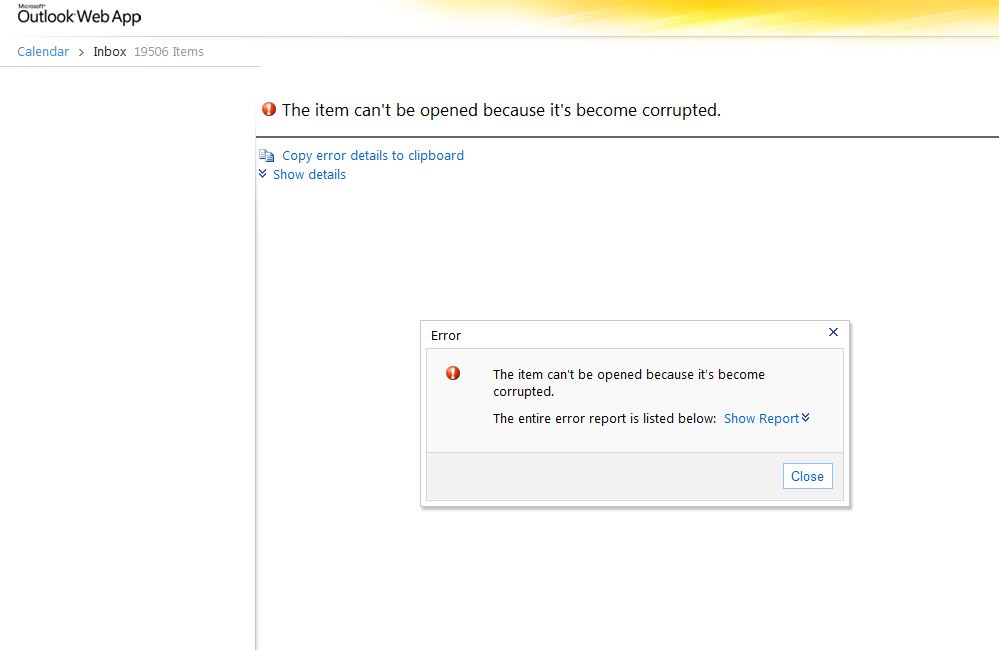Click the clipboard icon next to Copy error details
This screenshot has height=650, width=999.
click(266, 155)
